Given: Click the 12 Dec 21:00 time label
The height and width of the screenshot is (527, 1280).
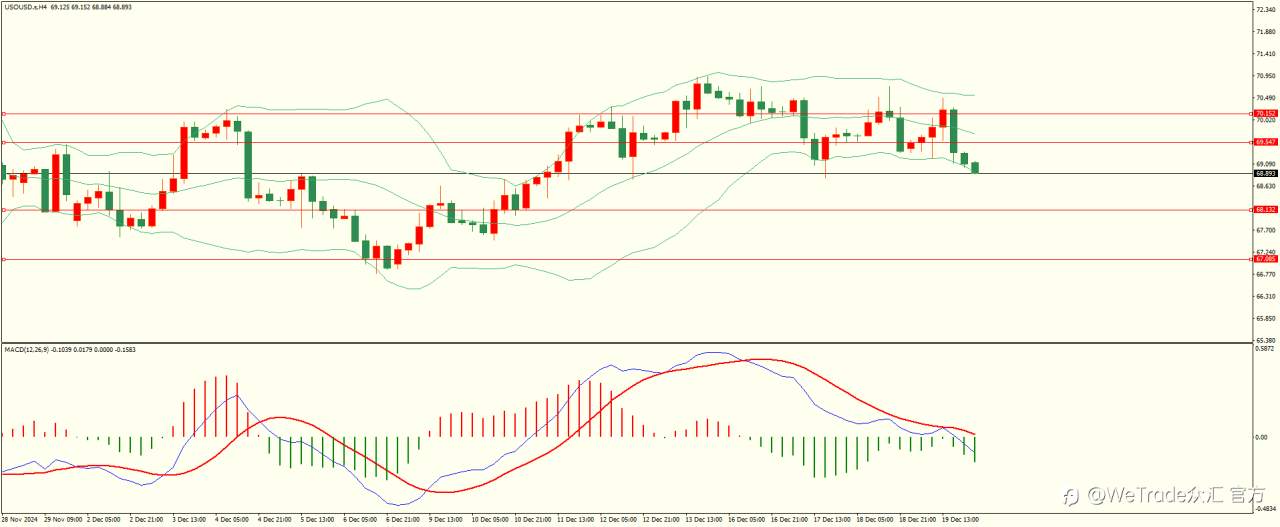Looking at the screenshot, I should (x=662, y=520).
